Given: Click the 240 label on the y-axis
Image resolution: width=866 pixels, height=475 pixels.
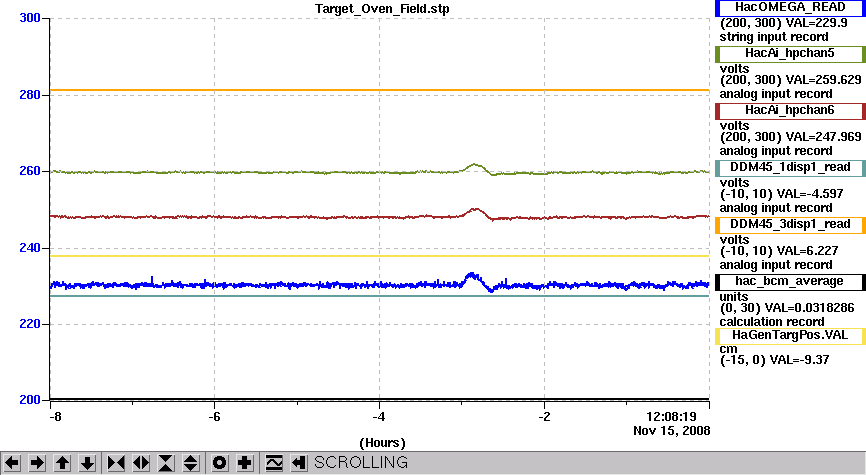Looking at the screenshot, I should click(30, 248).
